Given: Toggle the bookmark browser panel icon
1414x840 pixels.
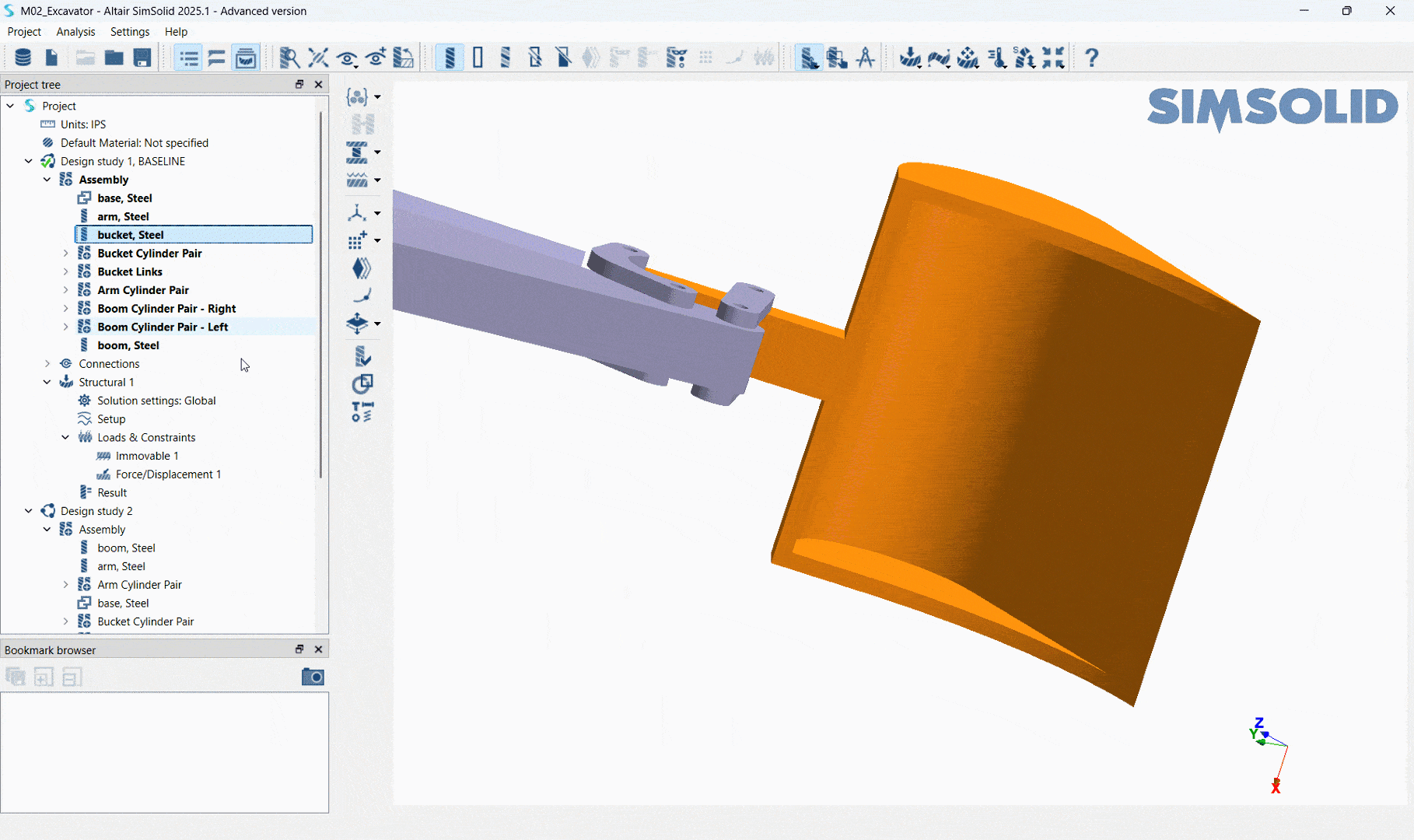Looking at the screenshot, I should (x=246, y=58).
